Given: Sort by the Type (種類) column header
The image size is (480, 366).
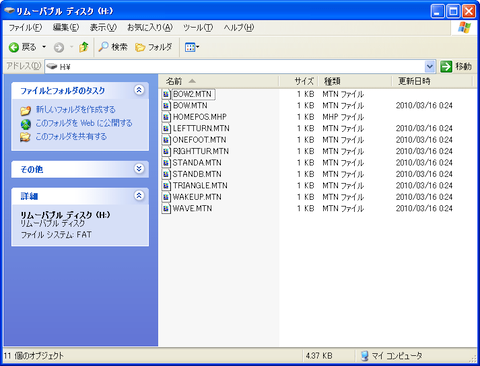Looking at the screenshot, I should click(355, 81).
